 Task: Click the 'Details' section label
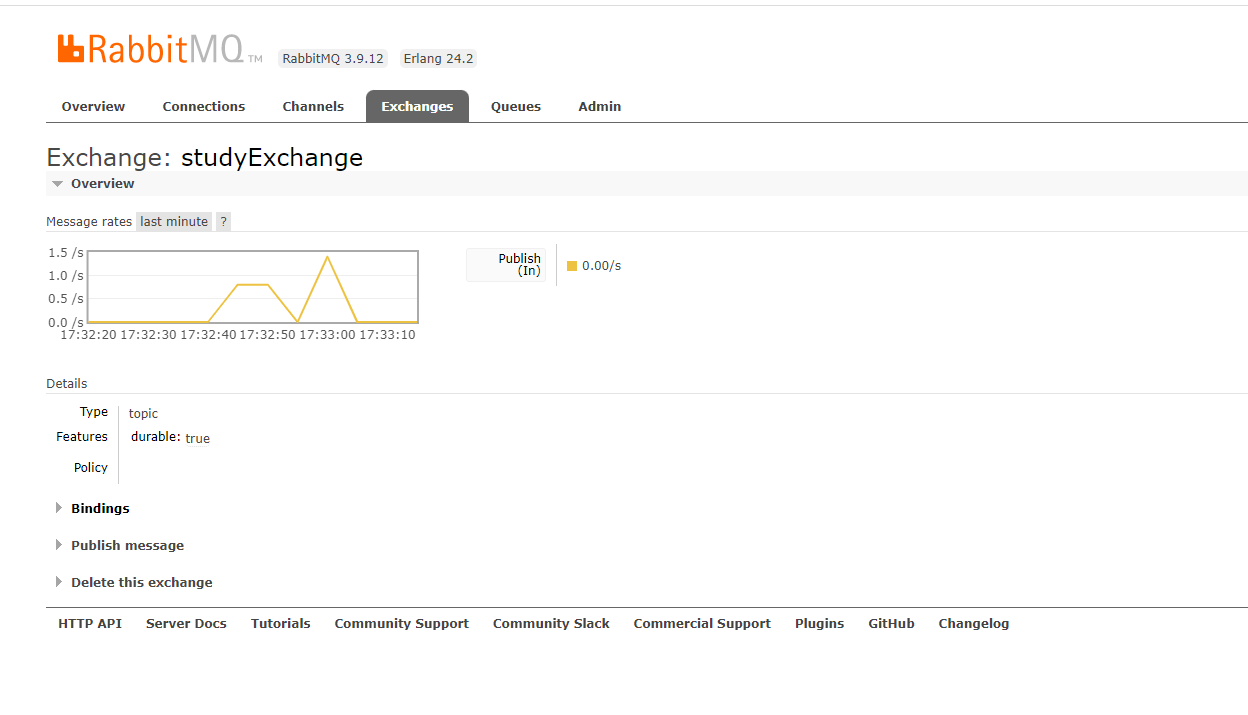(x=66, y=384)
